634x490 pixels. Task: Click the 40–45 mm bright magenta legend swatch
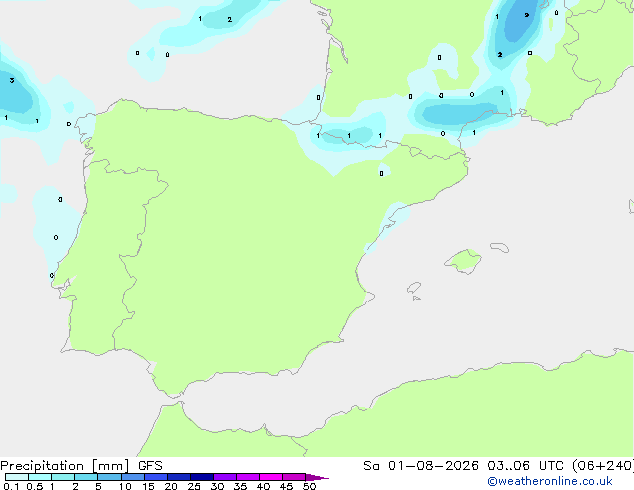click(271, 477)
